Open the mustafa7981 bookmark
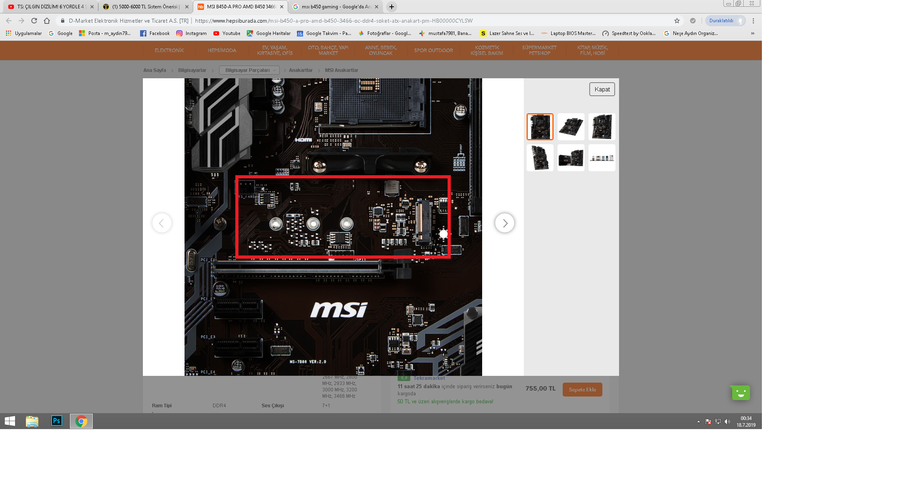 [445, 33]
